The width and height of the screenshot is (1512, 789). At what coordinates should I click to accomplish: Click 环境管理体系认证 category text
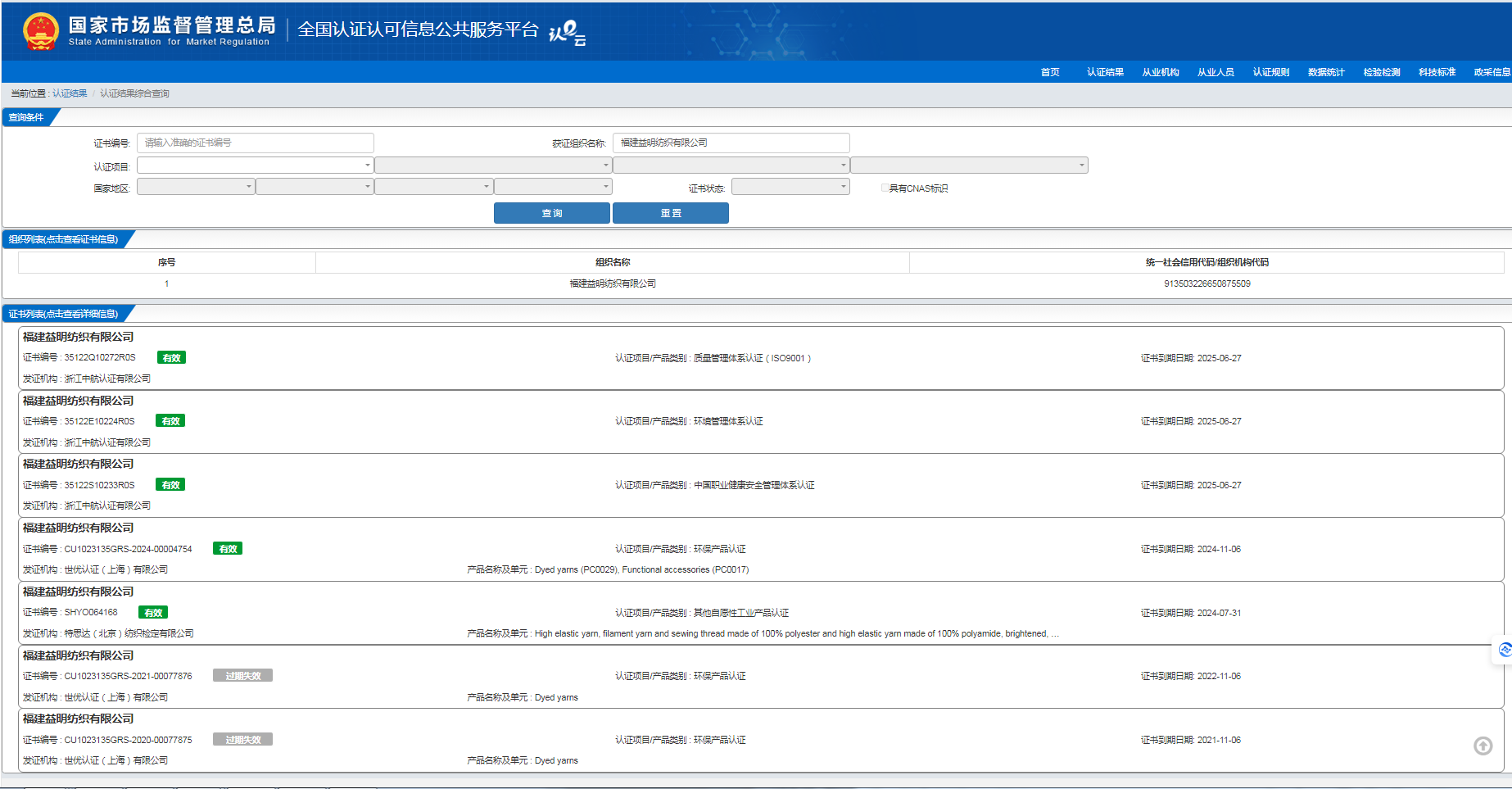pyautogui.click(x=728, y=421)
